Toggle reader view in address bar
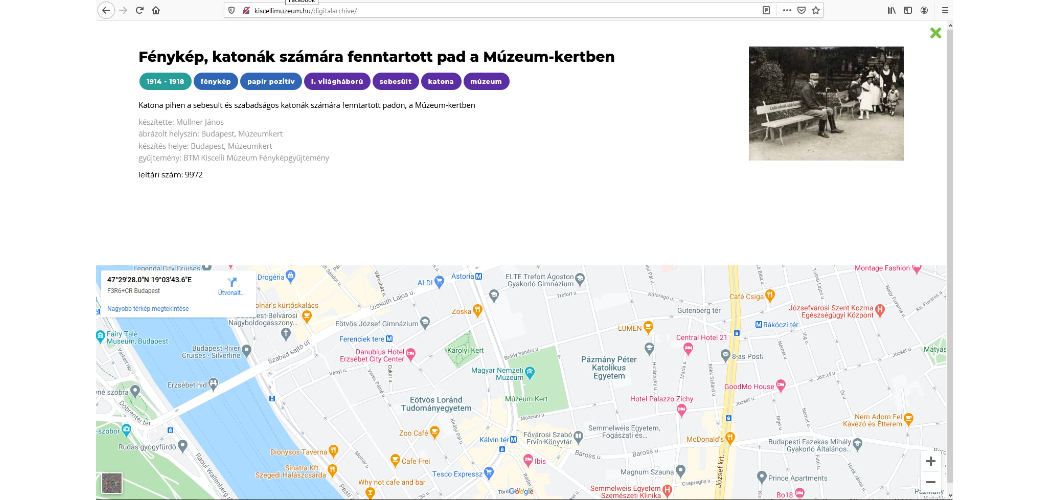1050x500 pixels. (x=766, y=10)
